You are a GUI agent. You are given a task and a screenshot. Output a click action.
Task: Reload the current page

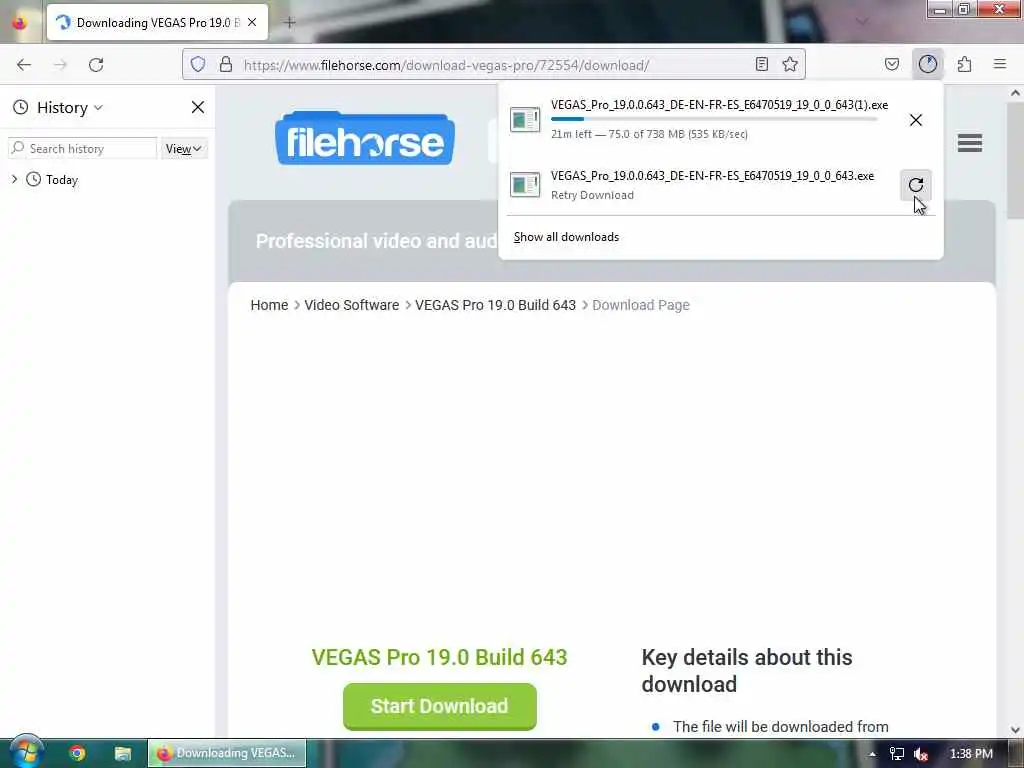(96, 65)
